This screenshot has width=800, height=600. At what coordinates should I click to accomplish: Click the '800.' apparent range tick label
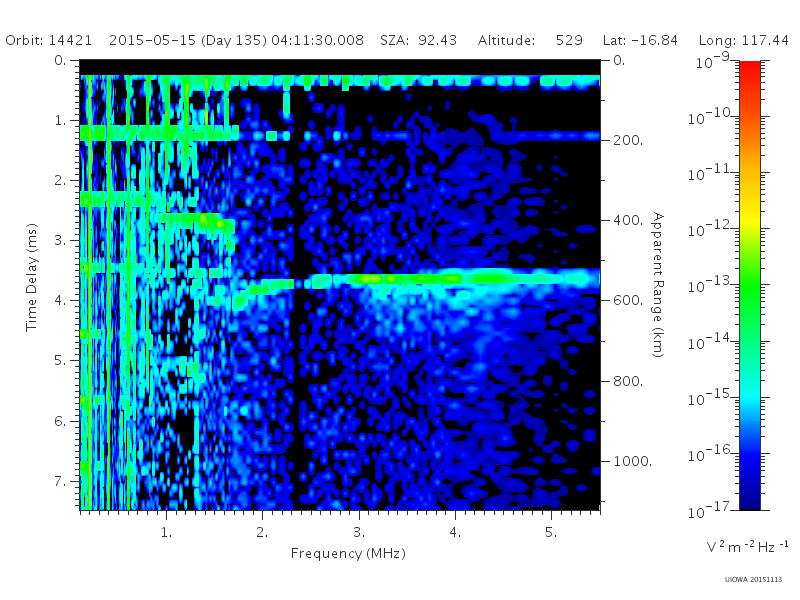tap(628, 381)
